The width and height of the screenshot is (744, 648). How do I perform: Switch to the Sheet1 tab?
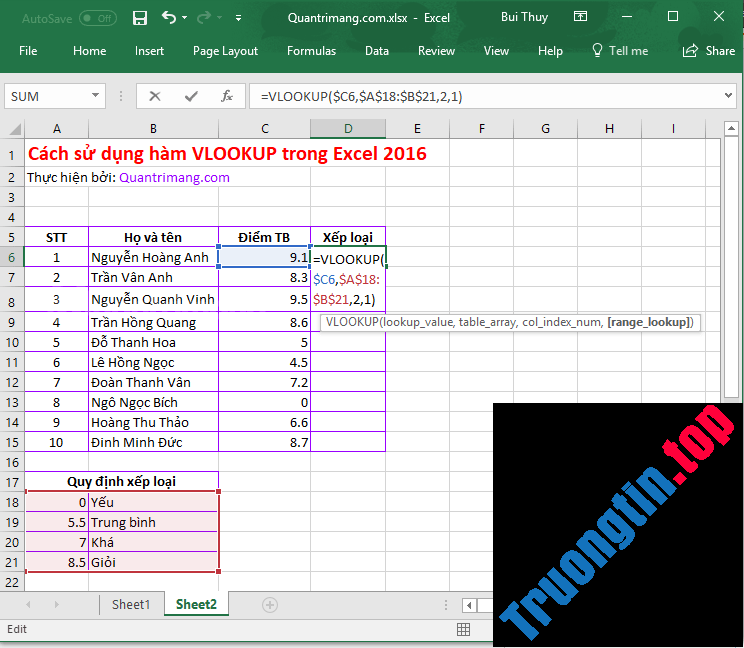click(x=131, y=604)
